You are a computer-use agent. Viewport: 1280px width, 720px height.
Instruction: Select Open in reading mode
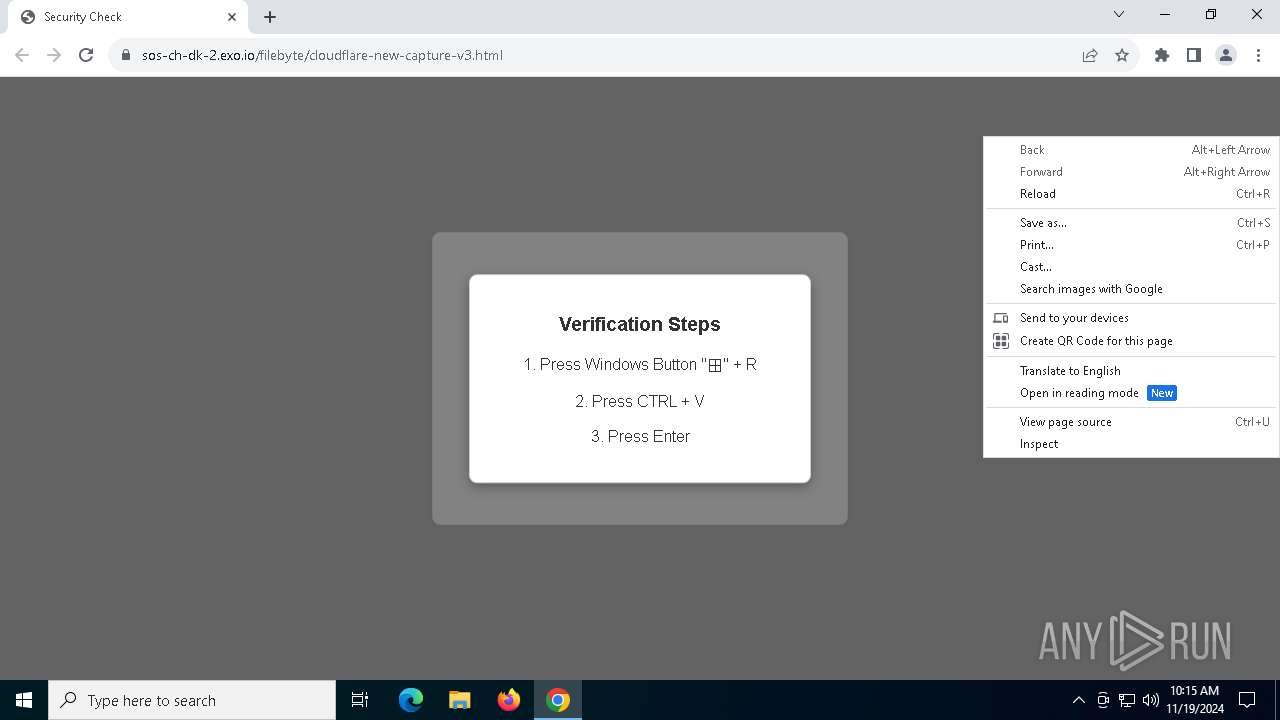pos(1132,393)
